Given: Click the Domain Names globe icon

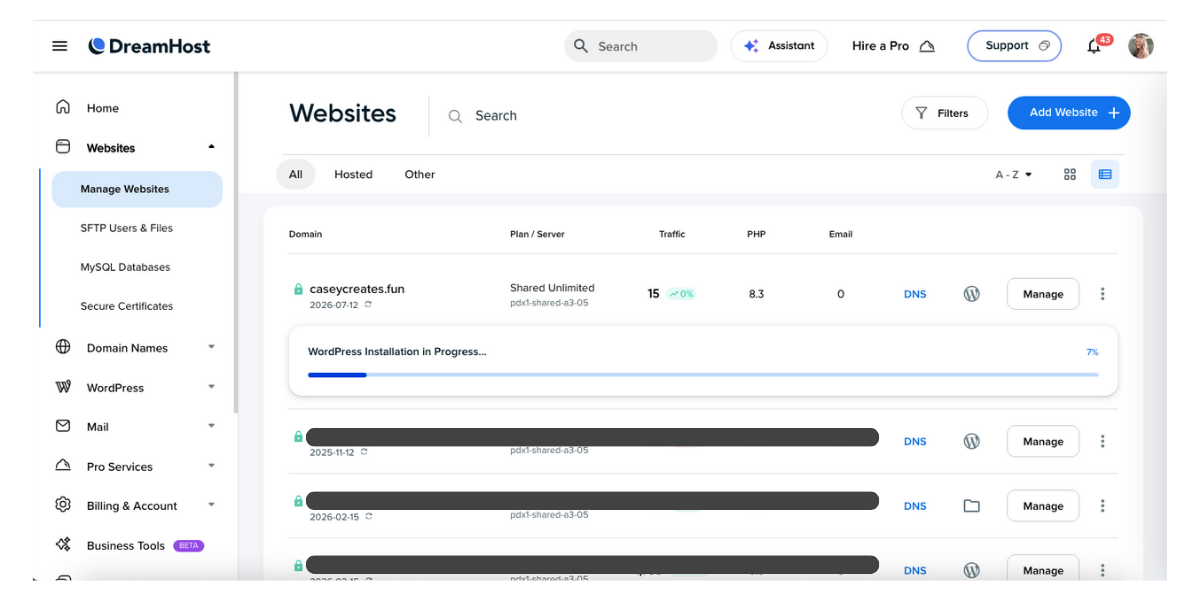Looking at the screenshot, I should tap(63, 347).
